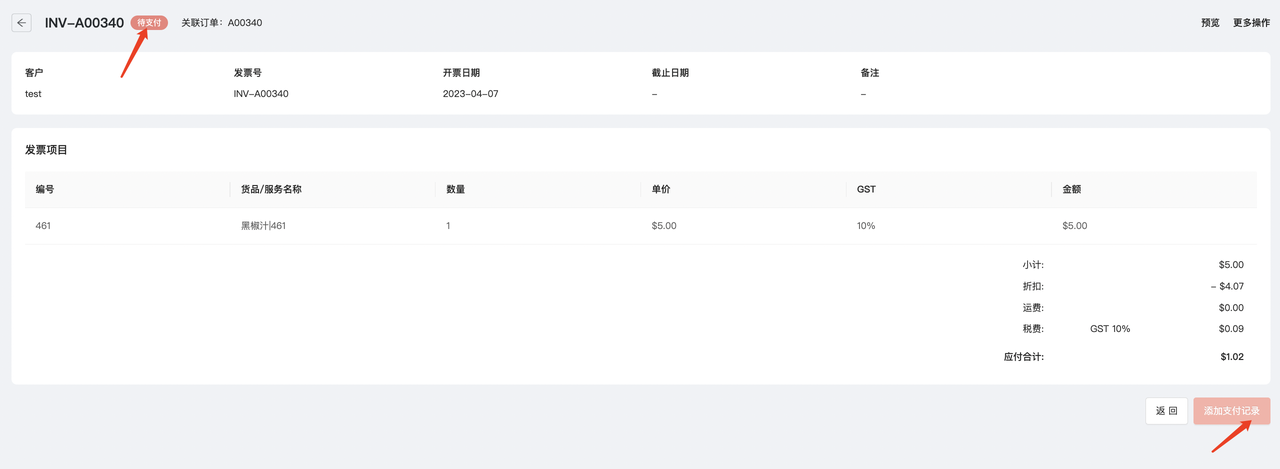Screen dimensions: 1280x469
Task: Click the back arrow icon
Action: click(x=22, y=22)
